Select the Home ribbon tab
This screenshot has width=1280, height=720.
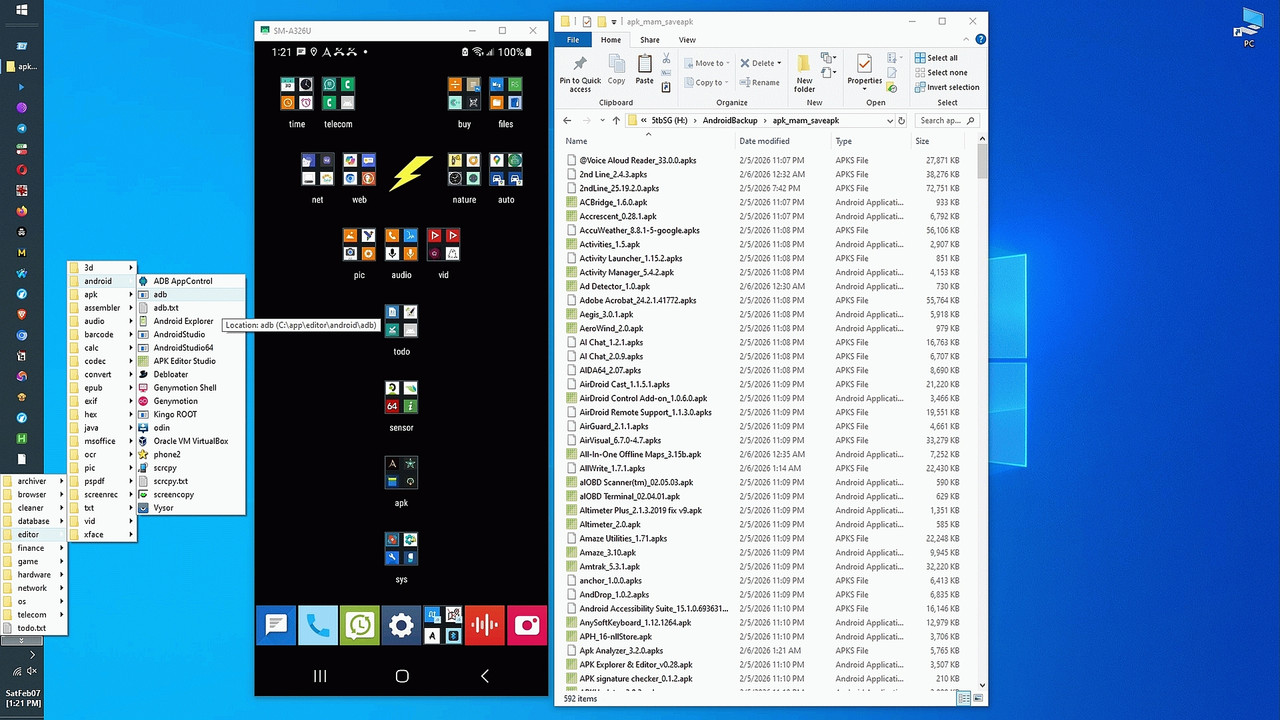612,40
